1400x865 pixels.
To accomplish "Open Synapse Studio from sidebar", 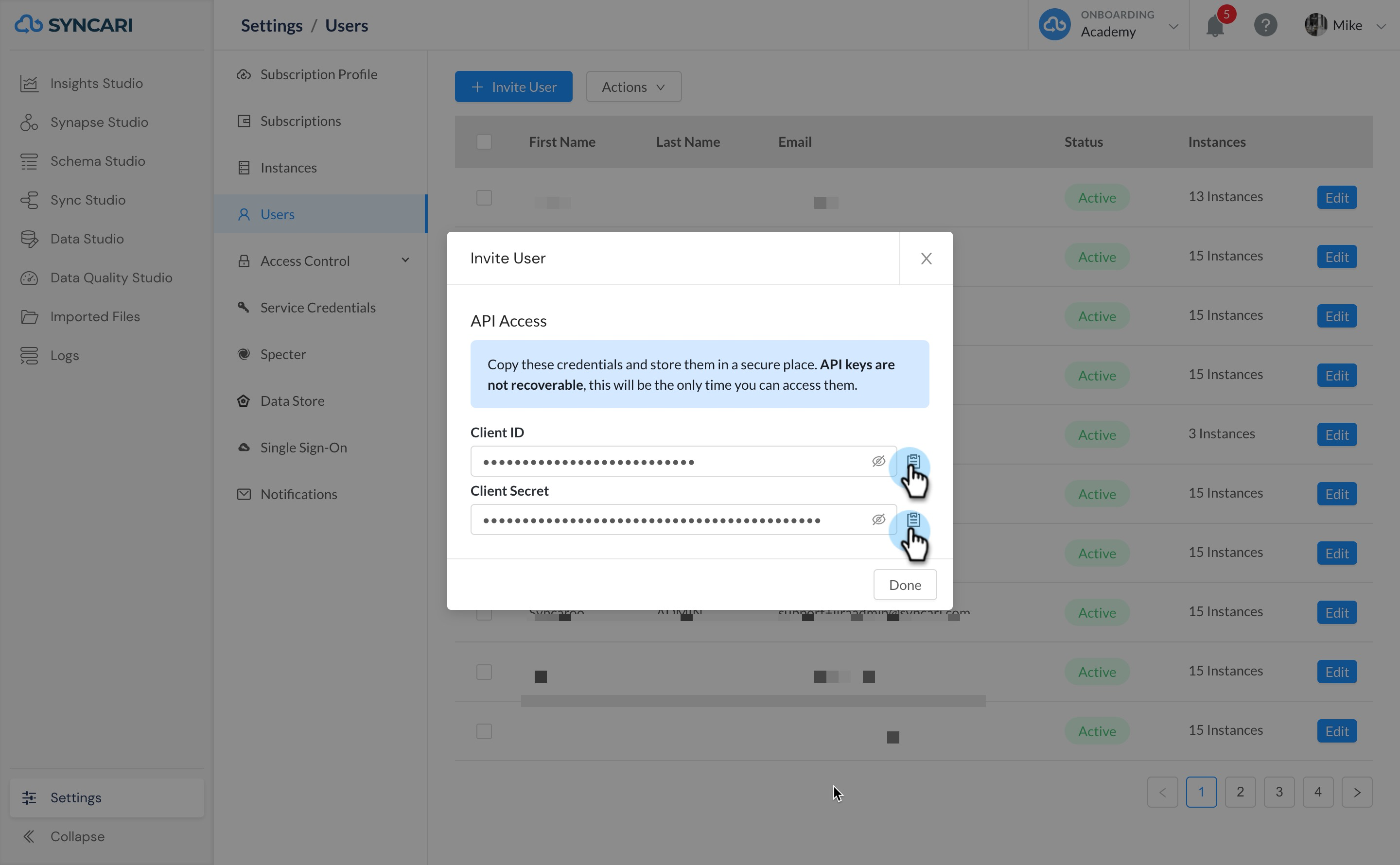I will point(99,122).
